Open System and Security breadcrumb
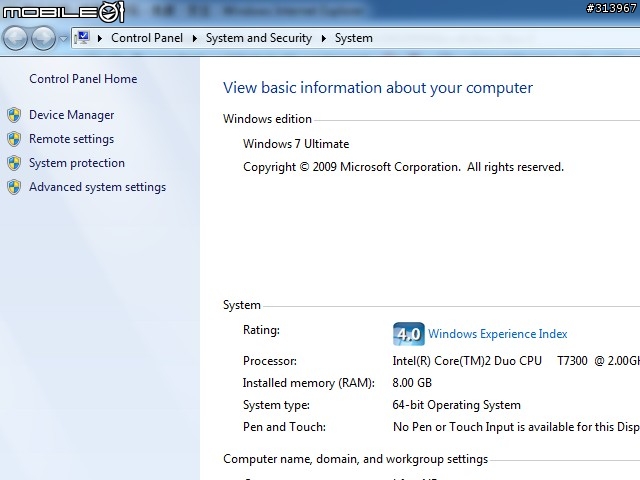Image resolution: width=640 pixels, height=480 pixels. (259, 38)
